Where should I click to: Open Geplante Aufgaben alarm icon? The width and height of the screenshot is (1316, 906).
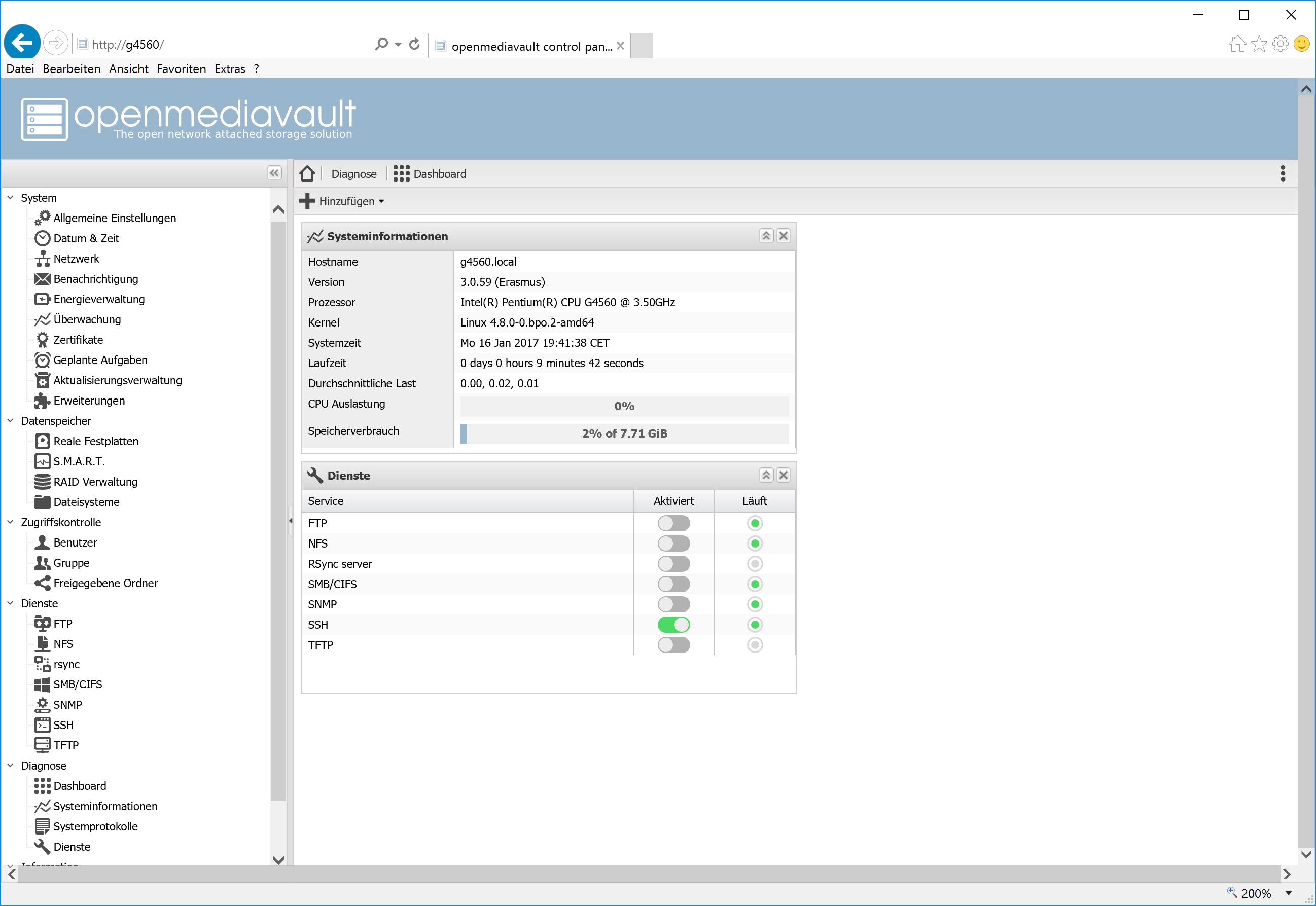coord(42,360)
